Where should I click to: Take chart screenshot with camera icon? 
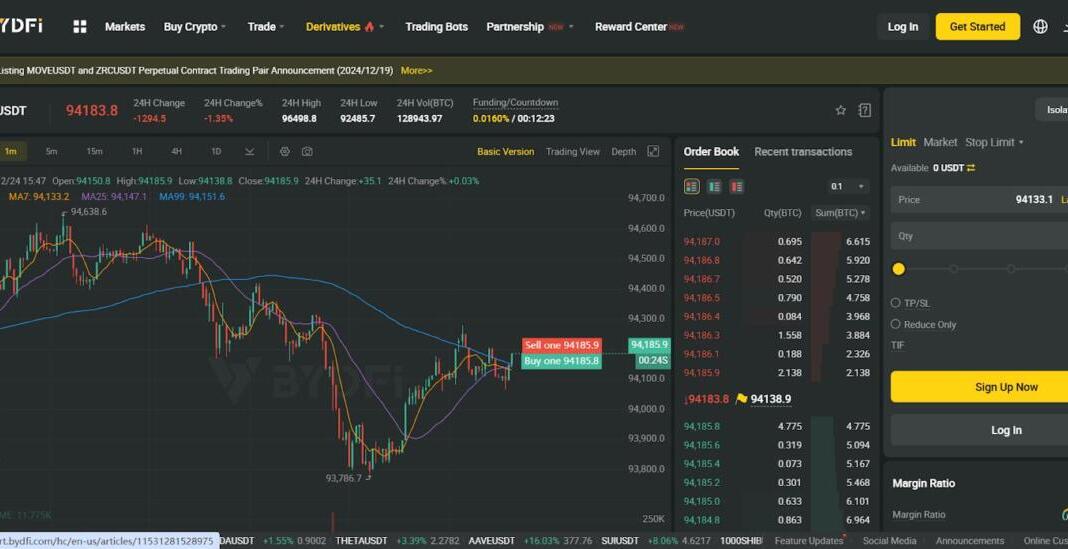(x=307, y=152)
